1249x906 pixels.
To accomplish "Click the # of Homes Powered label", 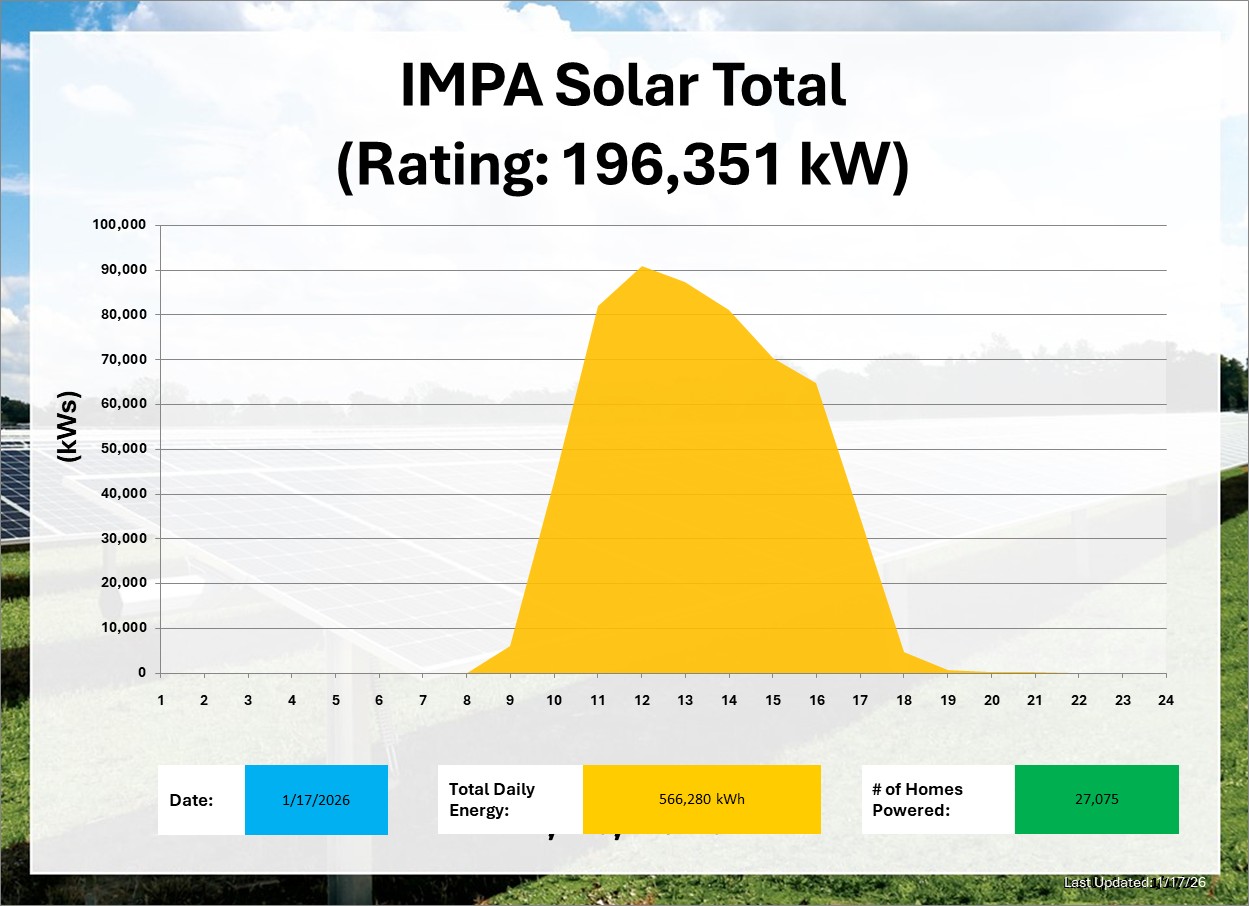I will 917,800.
